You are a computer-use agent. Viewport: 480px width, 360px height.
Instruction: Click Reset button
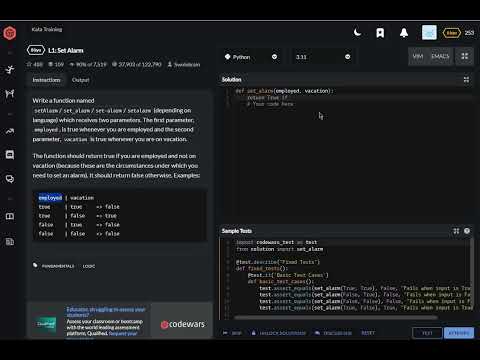pos(368,333)
